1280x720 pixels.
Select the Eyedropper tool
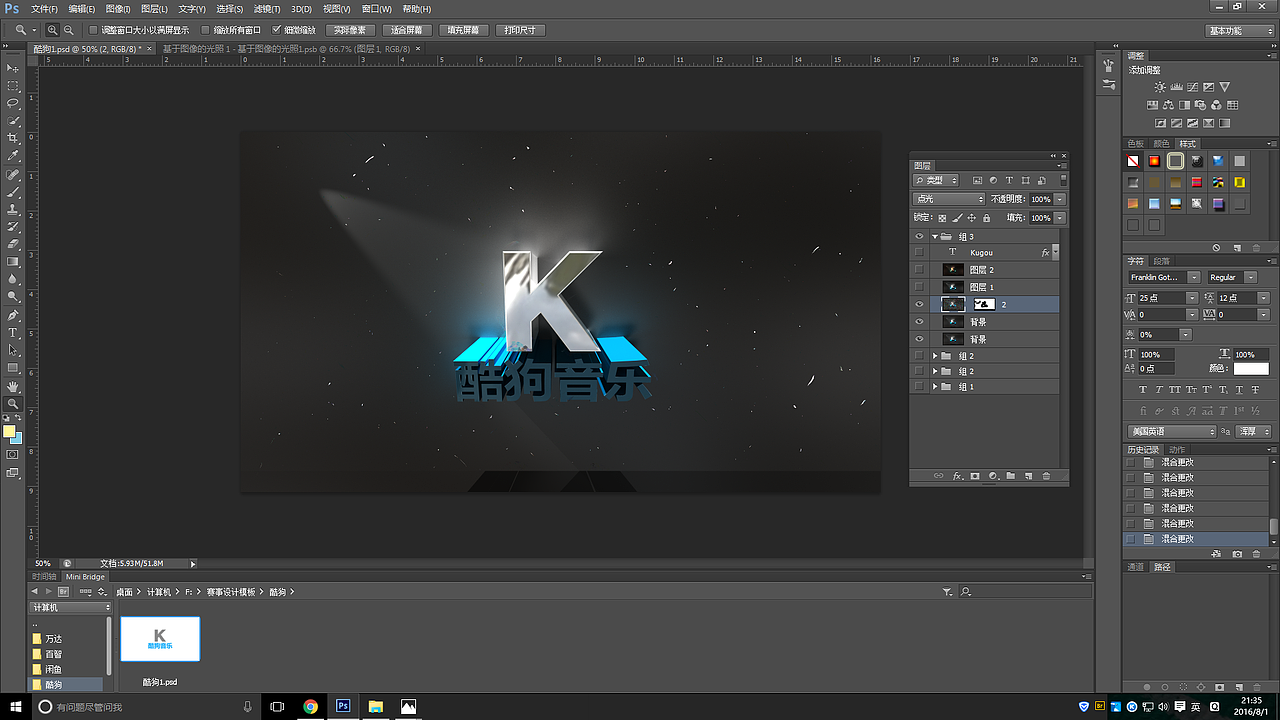pyautogui.click(x=14, y=156)
